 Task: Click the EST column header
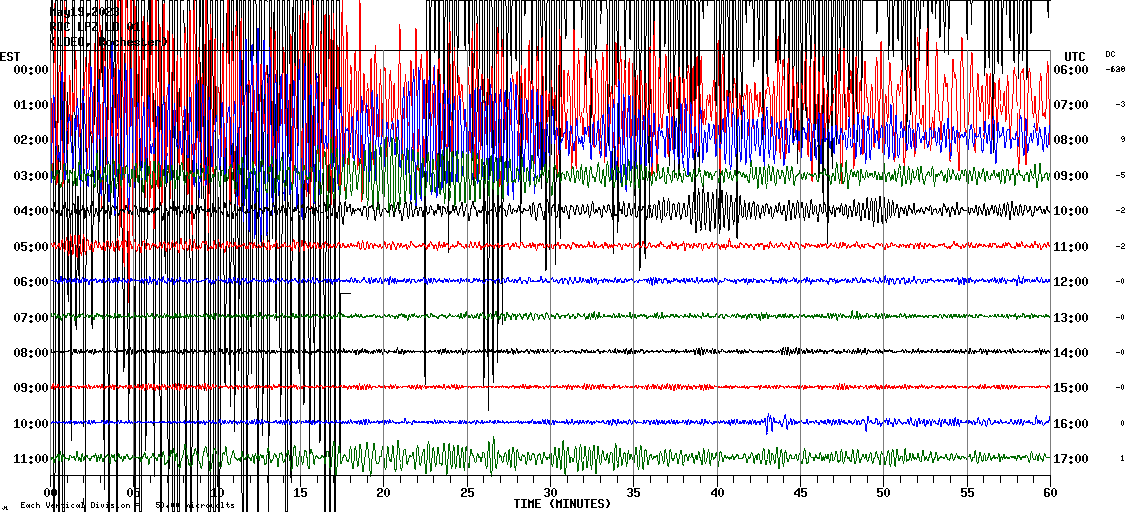tap(10, 56)
